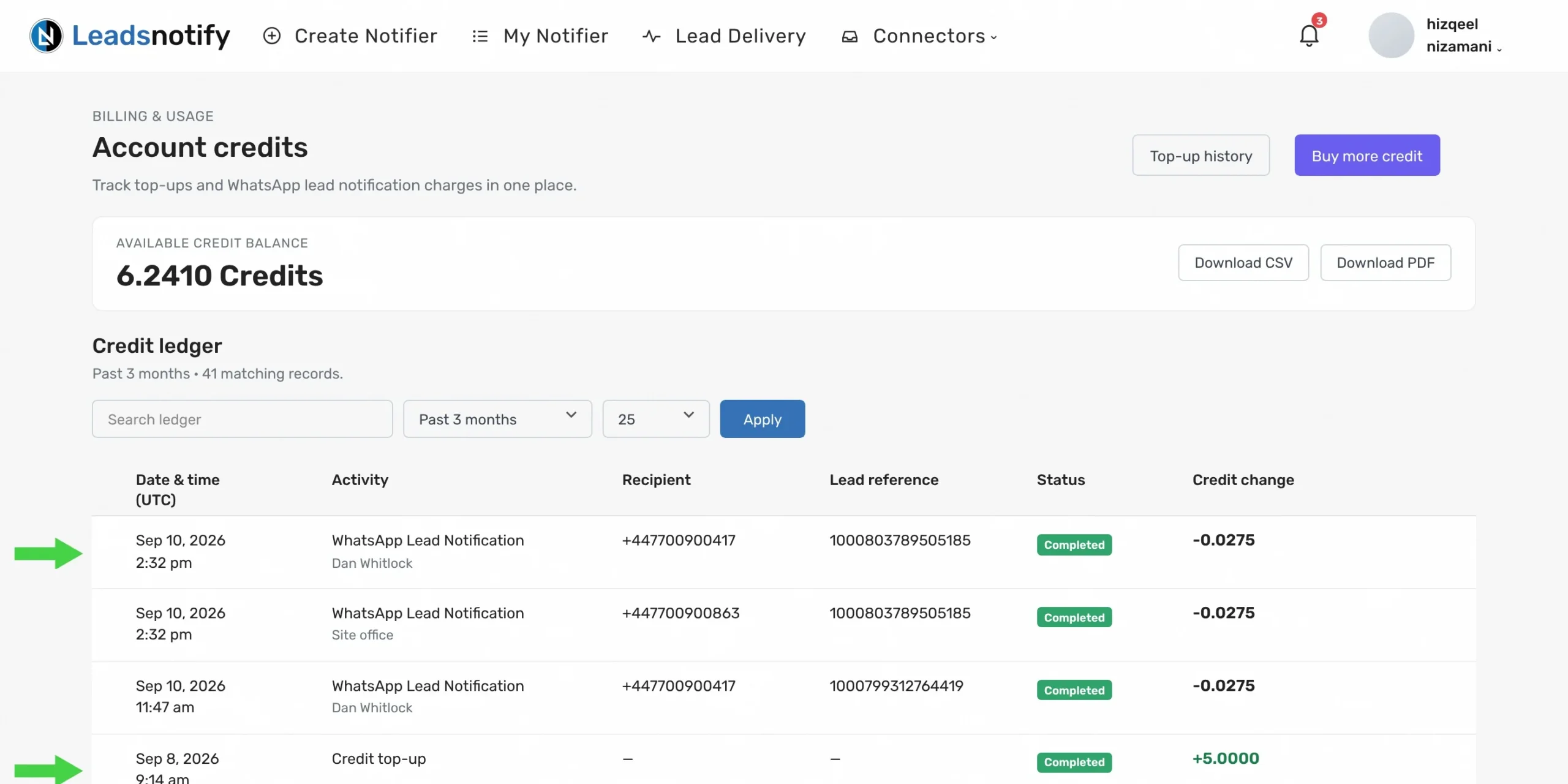Image resolution: width=1568 pixels, height=784 pixels.
Task: Click Site office activity label
Action: 362,635
